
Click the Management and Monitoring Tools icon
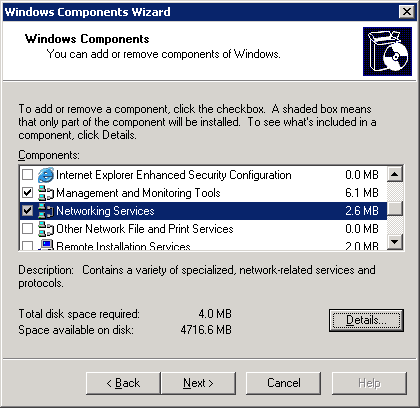tap(46, 193)
